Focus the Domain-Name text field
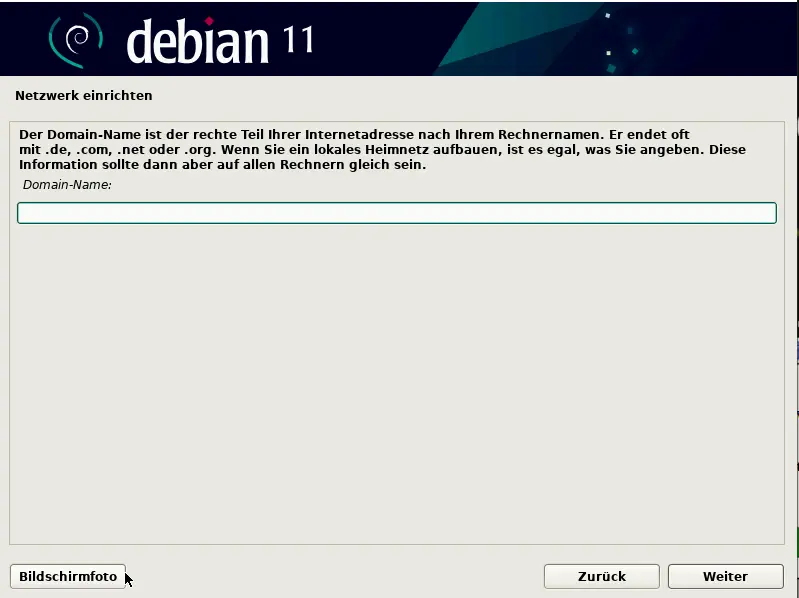The image size is (799, 598). pyautogui.click(x=396, y=213)
